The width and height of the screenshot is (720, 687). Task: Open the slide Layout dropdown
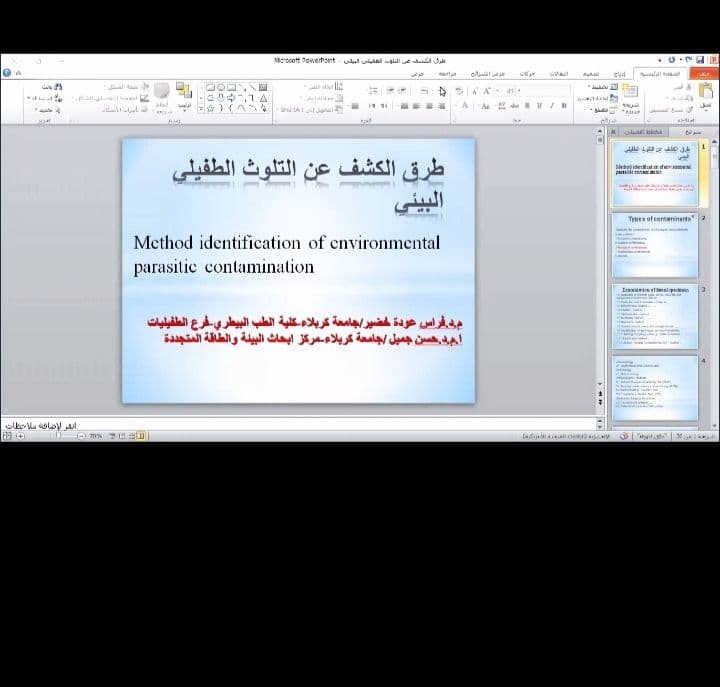(x=597, y=87)
